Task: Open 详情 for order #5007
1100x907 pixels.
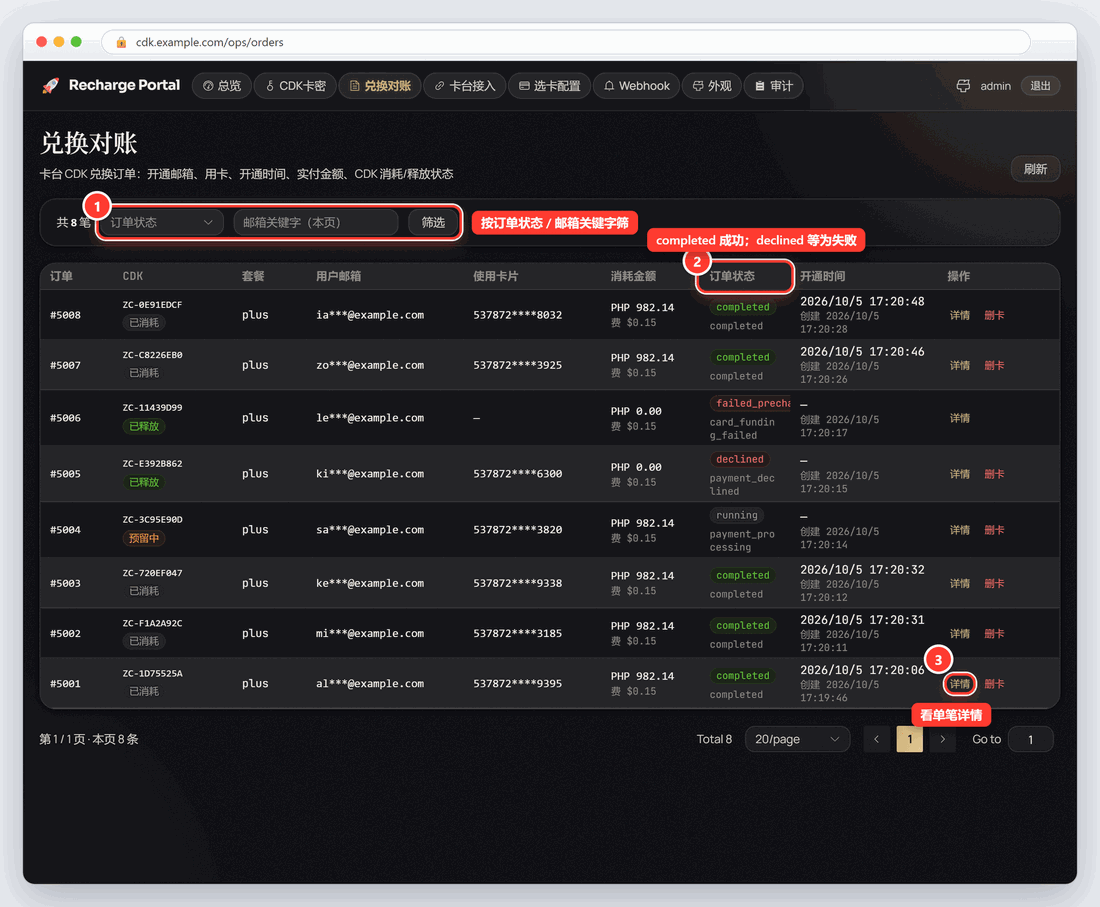Action: point(960,365)
